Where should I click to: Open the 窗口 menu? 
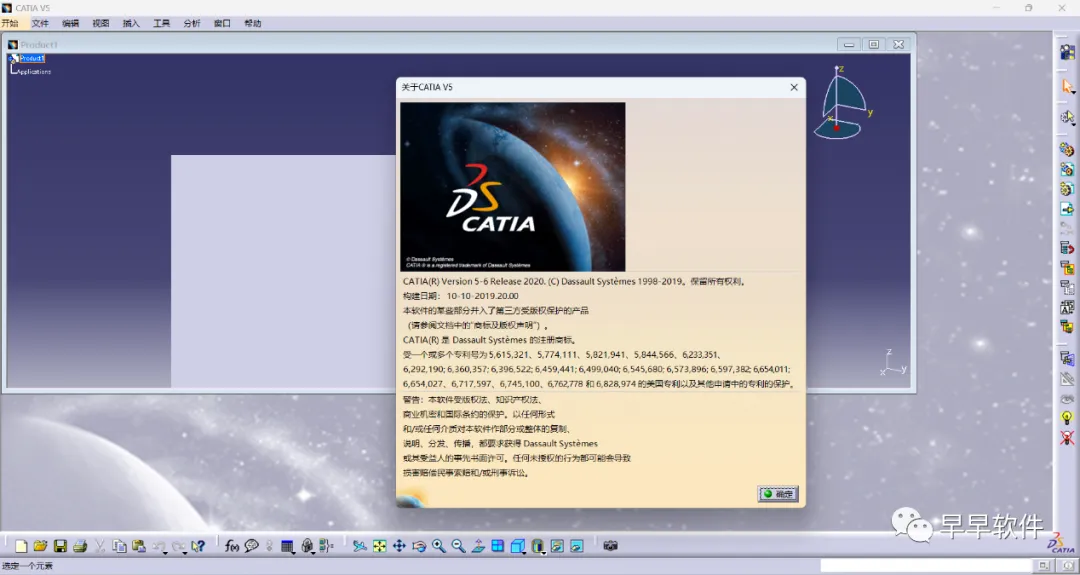[222, 23]
